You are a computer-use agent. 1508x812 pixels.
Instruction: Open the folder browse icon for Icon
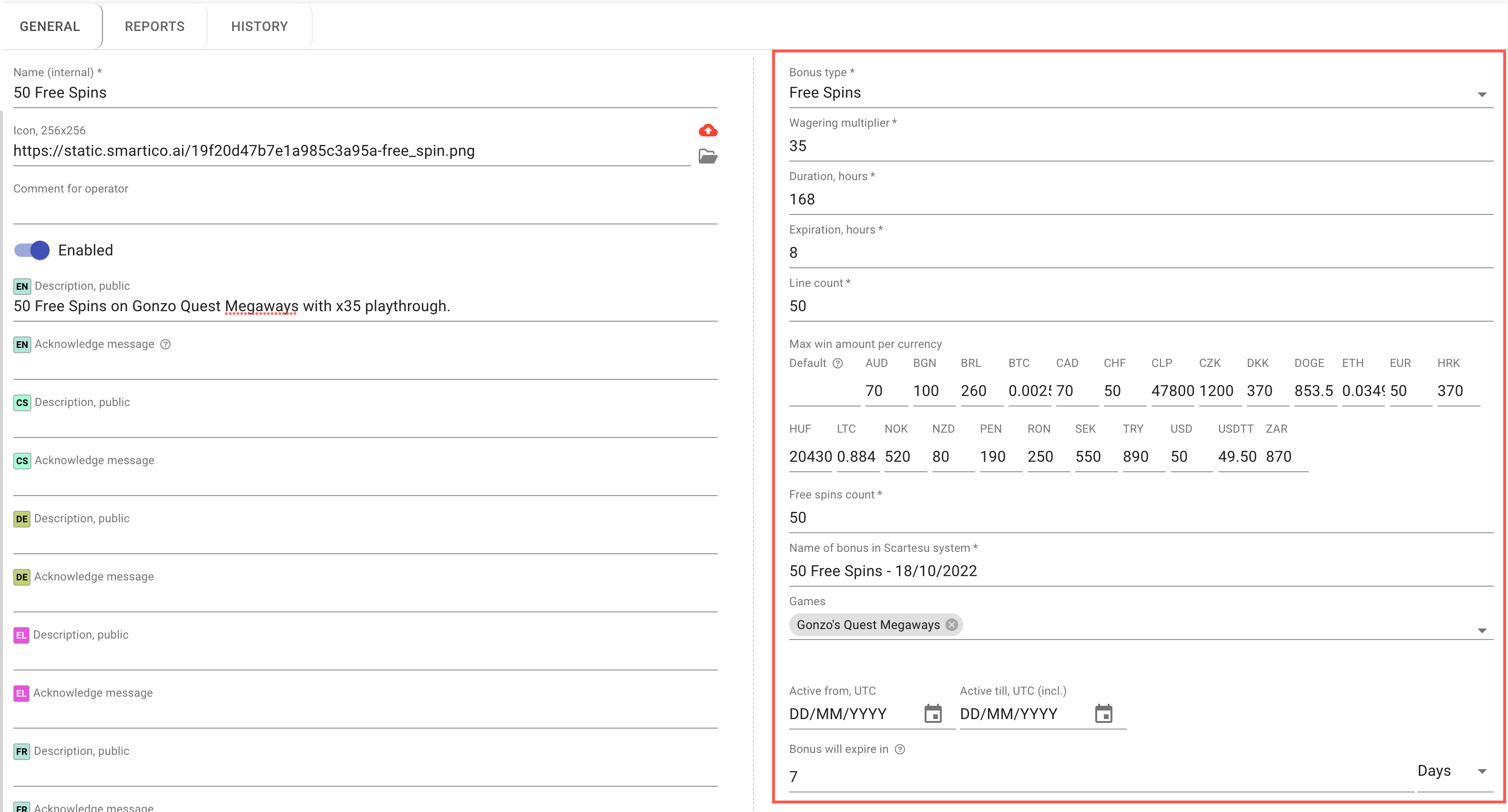708,156
